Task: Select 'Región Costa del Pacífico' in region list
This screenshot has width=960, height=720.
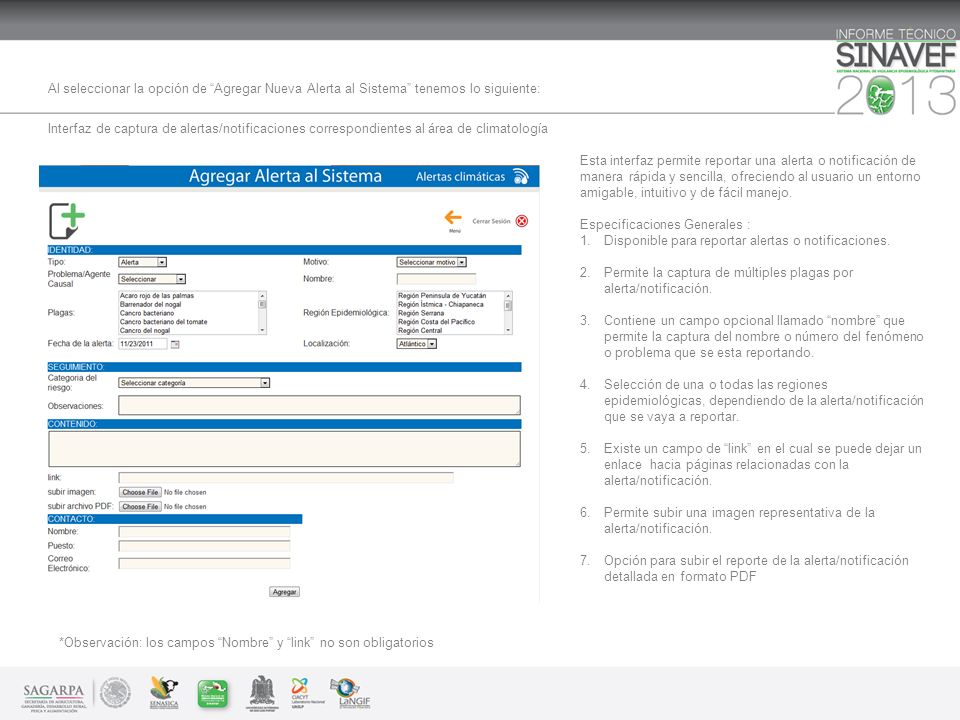Action: 437,321
